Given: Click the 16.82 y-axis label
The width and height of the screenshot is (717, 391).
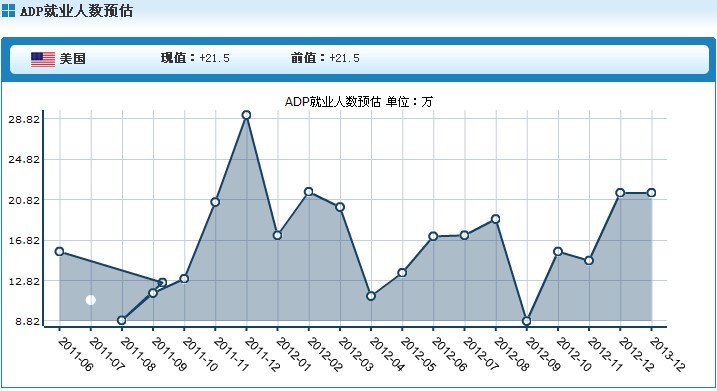Looking at the screenshot, I should tap(23, 241).
